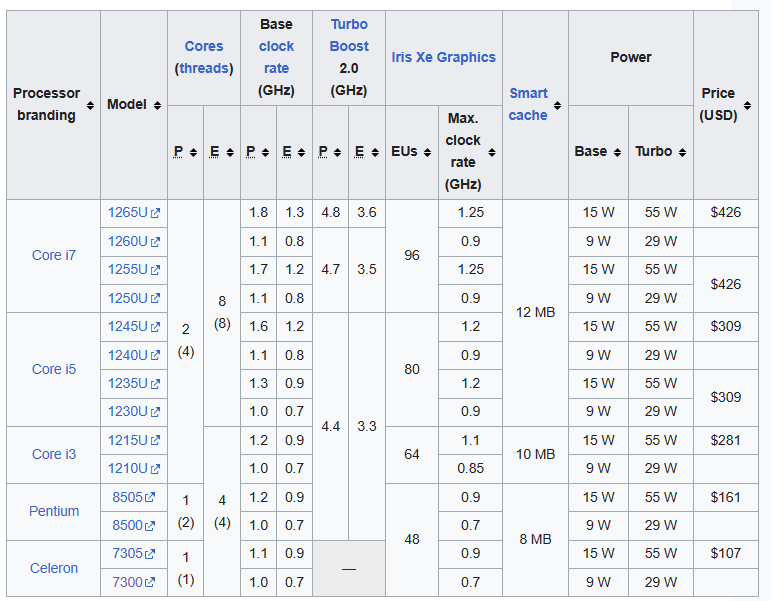Select the $107 price cell

tap(726, 553)
